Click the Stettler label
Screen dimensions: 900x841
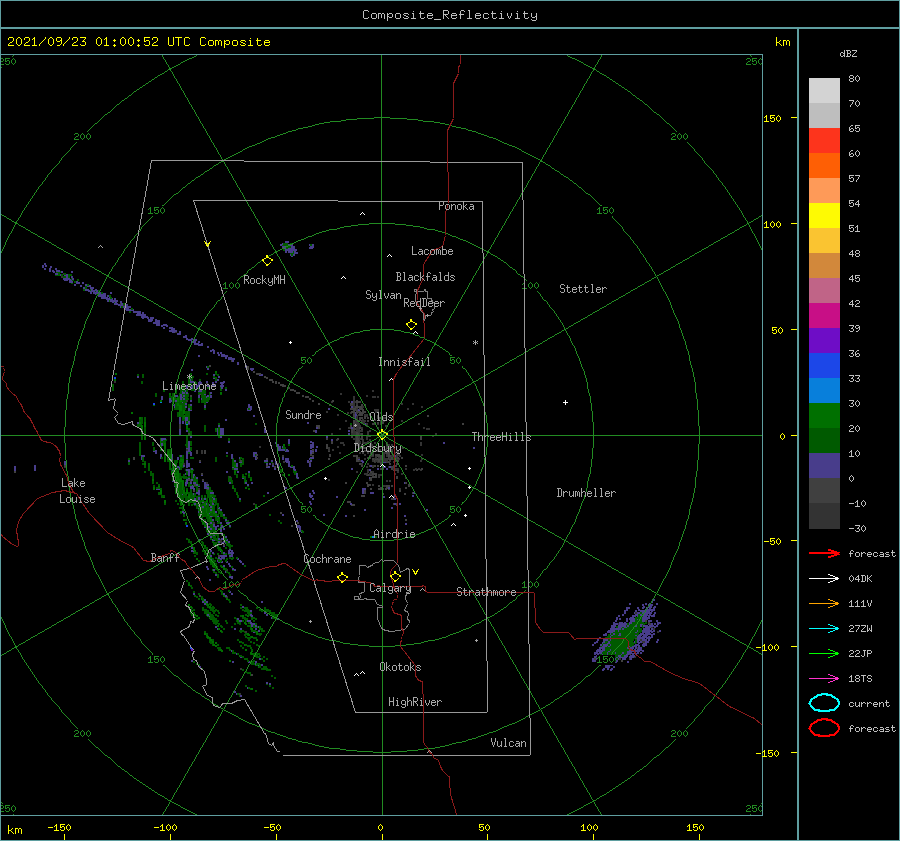[583, 289]
